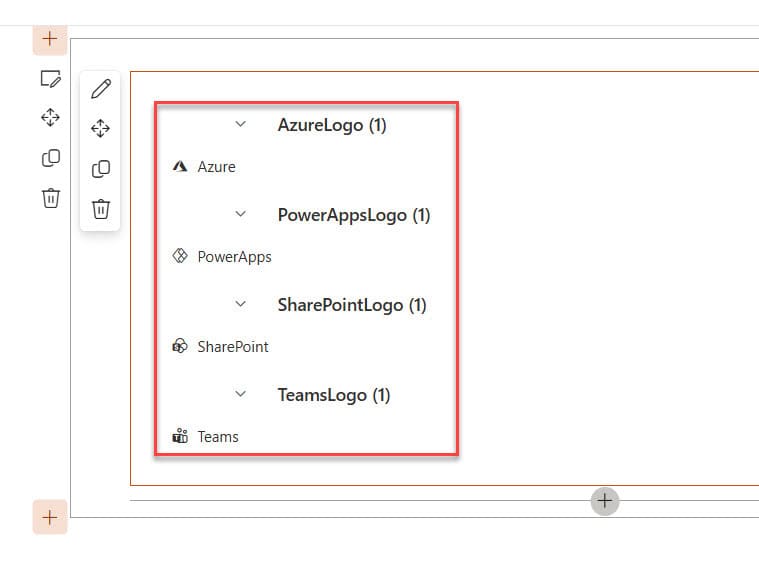Click the SharePoint logo icon

[x=180, y=346]
